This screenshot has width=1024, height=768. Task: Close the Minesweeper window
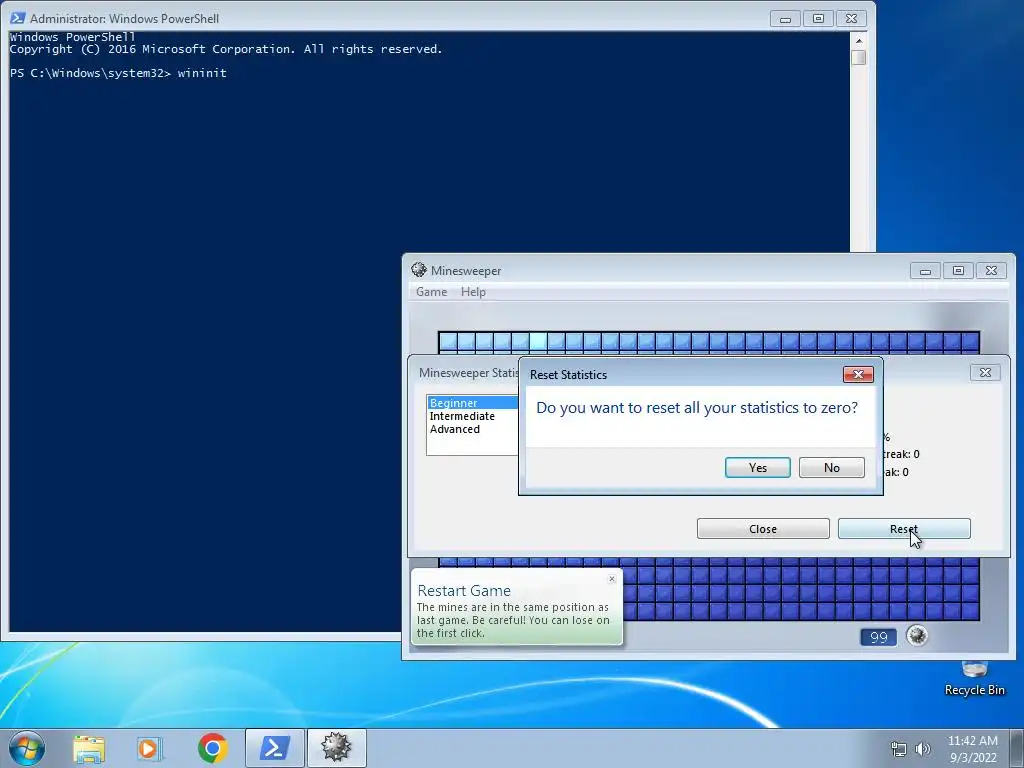[x=991, y=270]
